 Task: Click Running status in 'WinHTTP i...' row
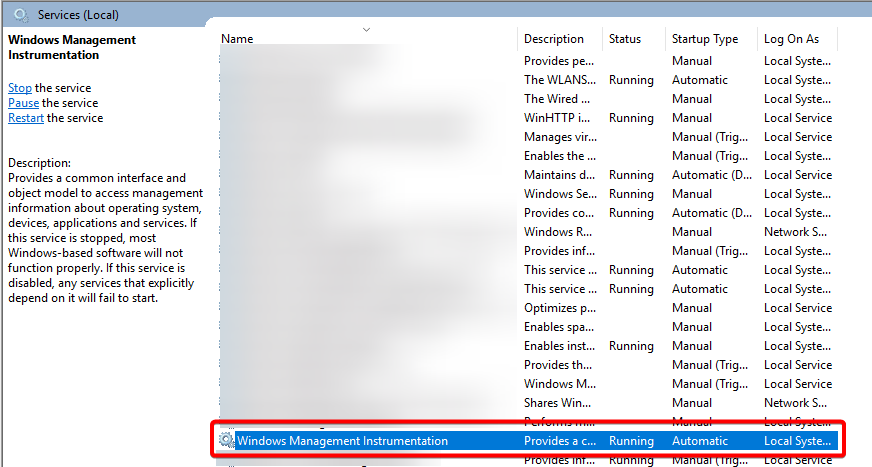tap(631, 118)
